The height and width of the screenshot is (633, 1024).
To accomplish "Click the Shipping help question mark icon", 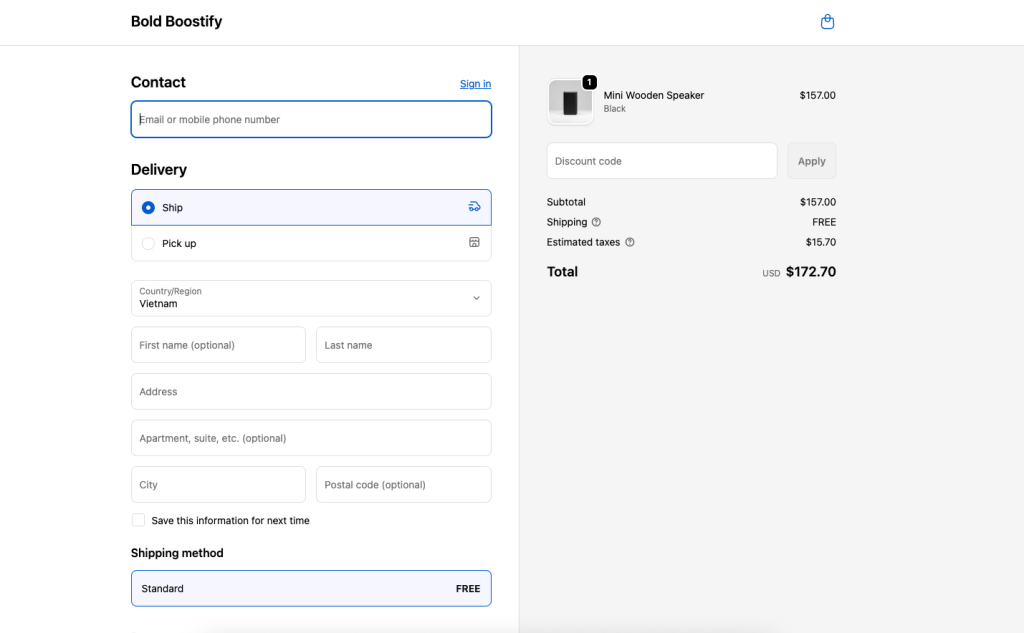I will (596, 222).
